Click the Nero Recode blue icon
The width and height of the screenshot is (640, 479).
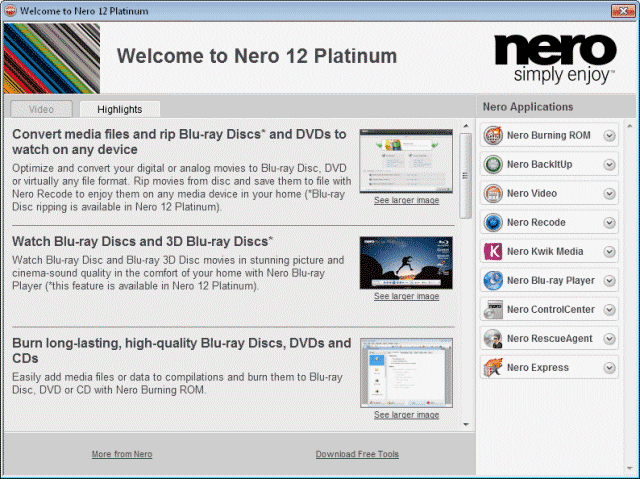tap(493, 222)
